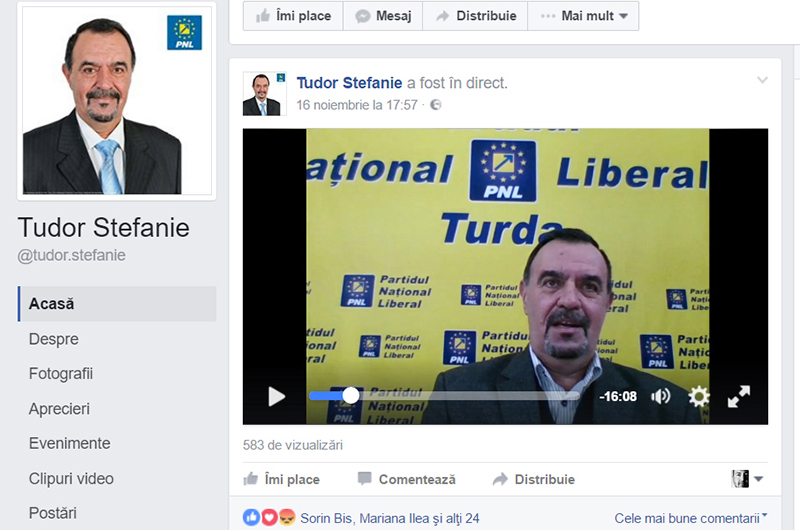This screenshot has height=530, width=800.
Task: Click the -16:08 remaining time label
Action: 618,396
